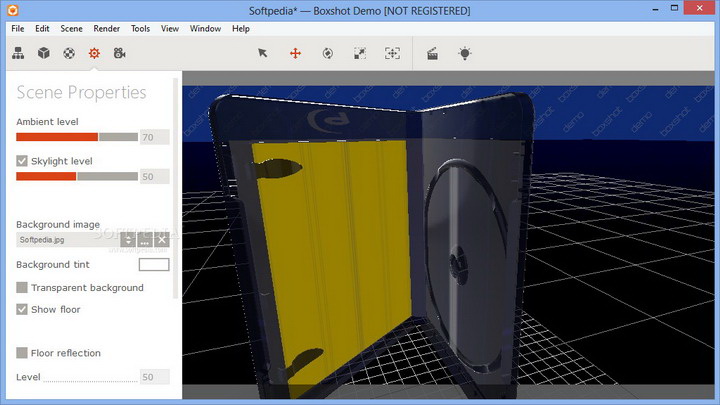This screenshot has width=720, height=405.
Task: Select the arrow pointer tool
Action: tap(263, 53)
